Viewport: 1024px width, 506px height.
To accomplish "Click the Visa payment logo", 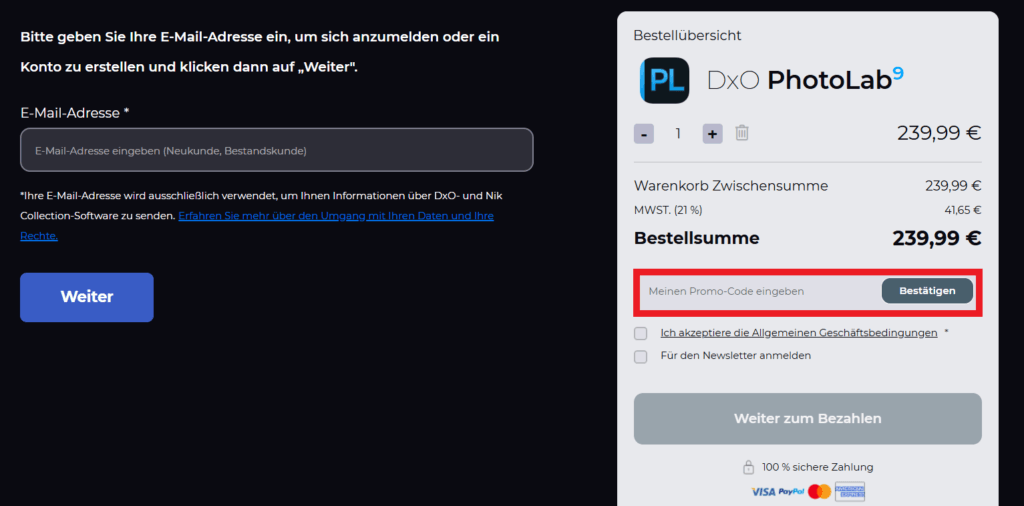I will [763, 492].
